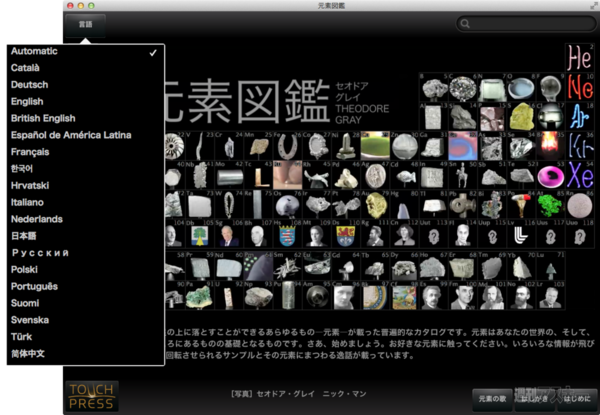The height and width of the screenshot is (415, 600).
Task: Open the Zinc Zn sphere tile
Action: pos(404,146)
